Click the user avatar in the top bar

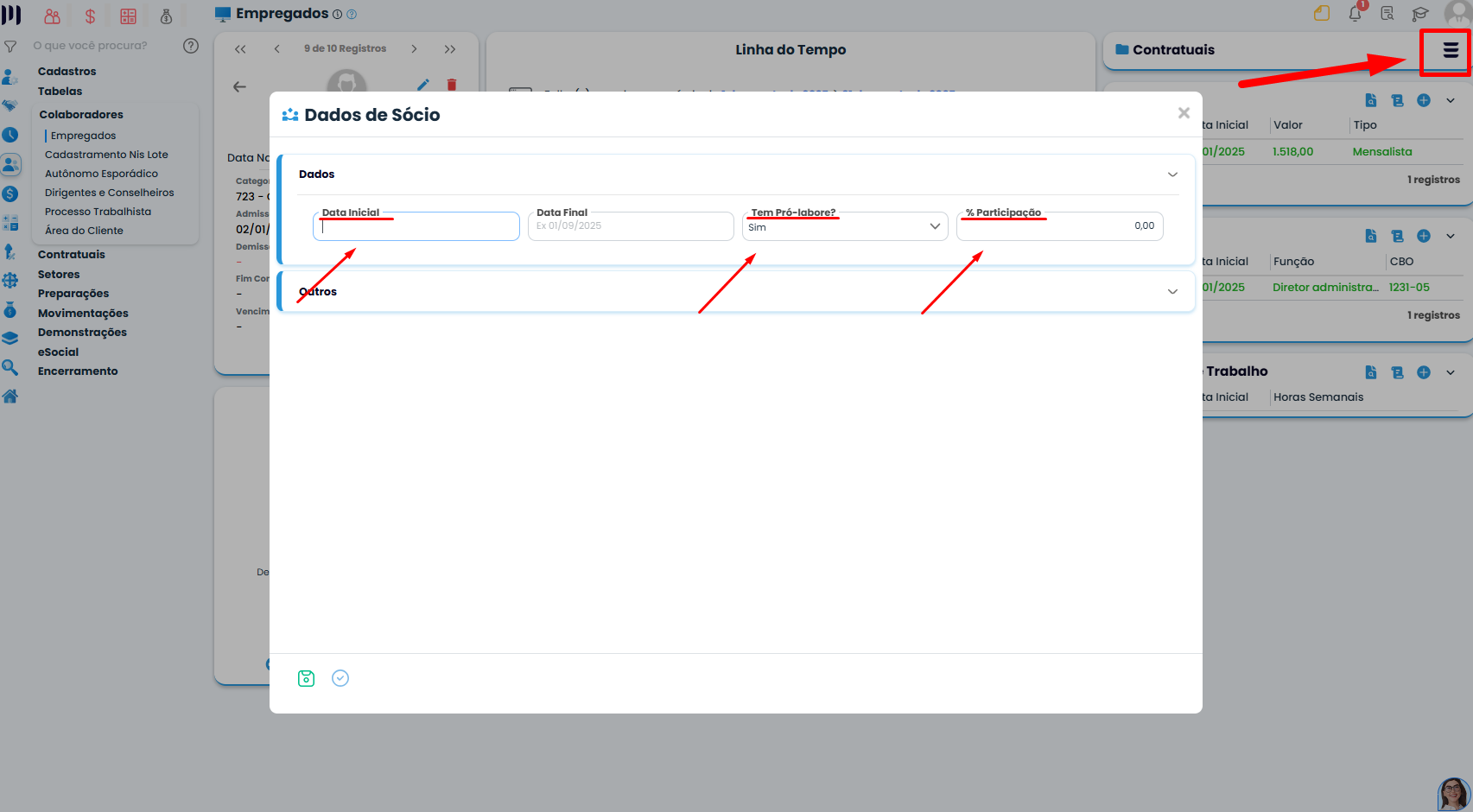click(1457, 12)
